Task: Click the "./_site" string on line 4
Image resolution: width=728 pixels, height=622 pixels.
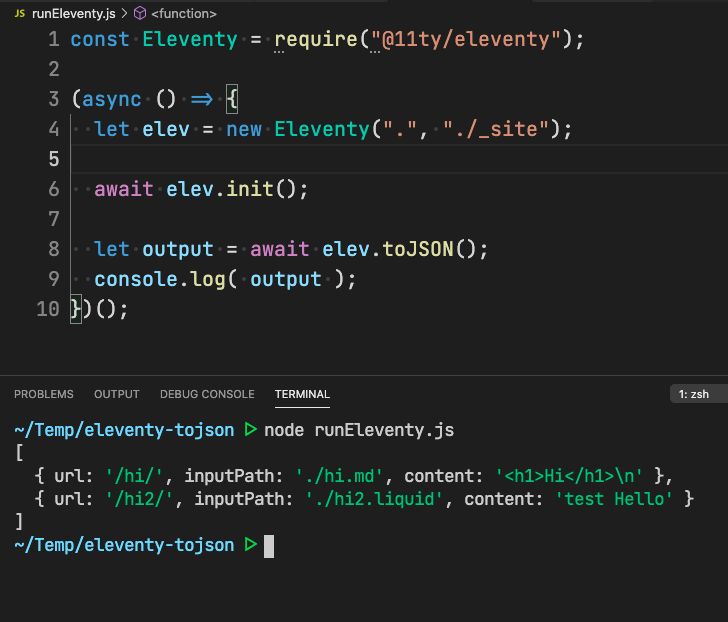Action: (x=496, y=129)
